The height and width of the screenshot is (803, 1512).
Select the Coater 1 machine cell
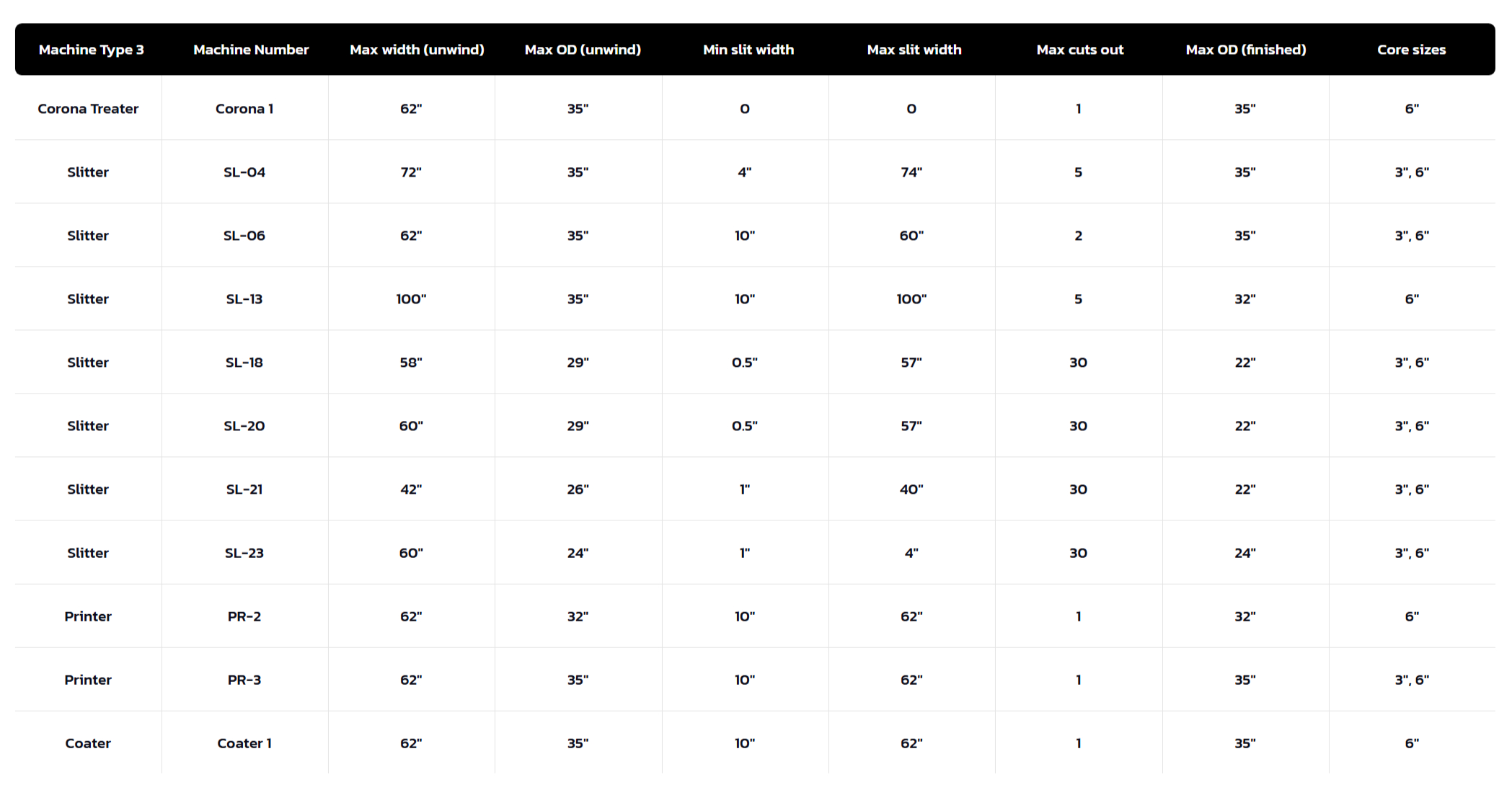coord(244,743)
